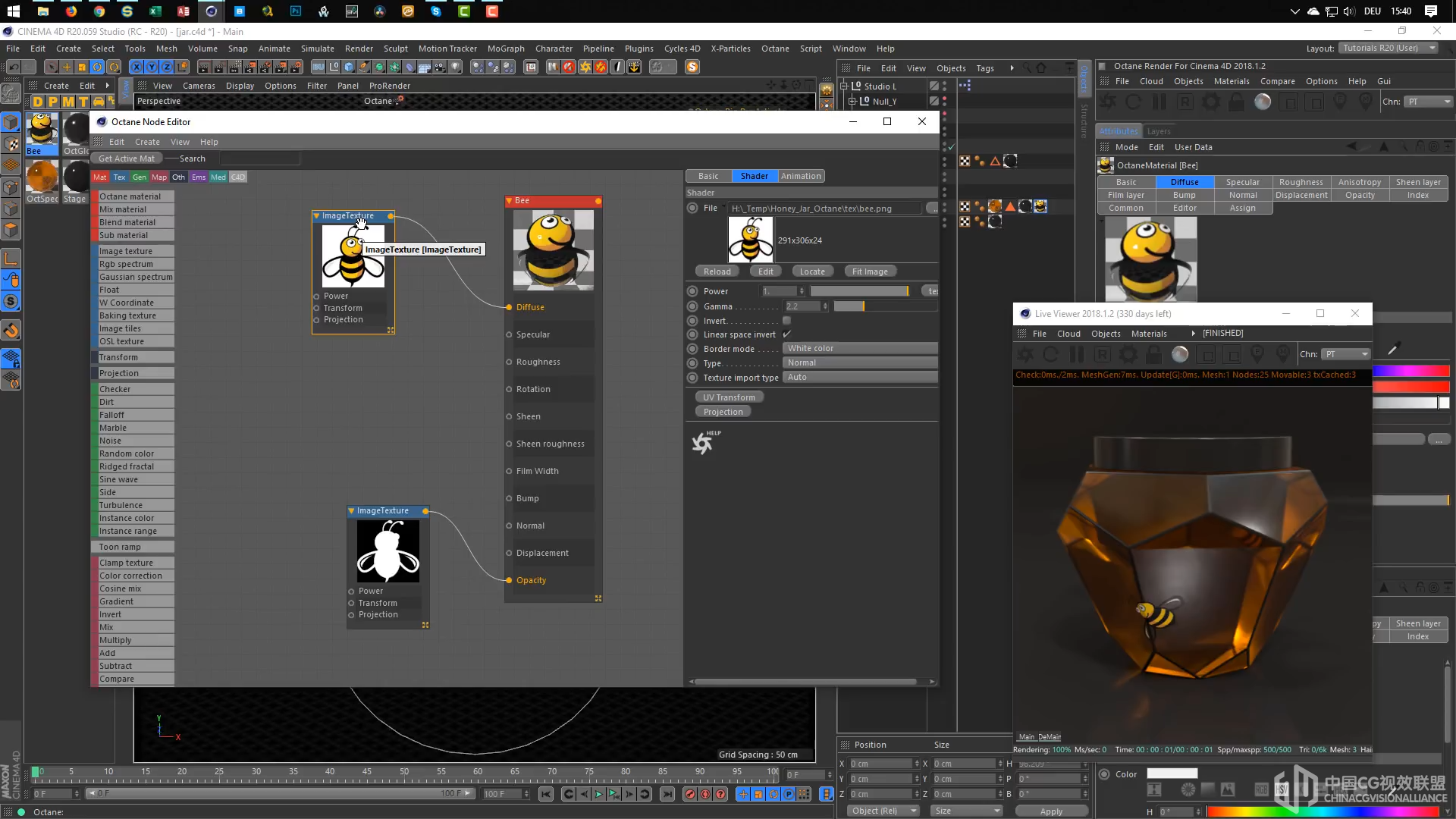
Task: Select the Move tool in main toolbar
Action: pyautogui.click(x=67, y=67)
